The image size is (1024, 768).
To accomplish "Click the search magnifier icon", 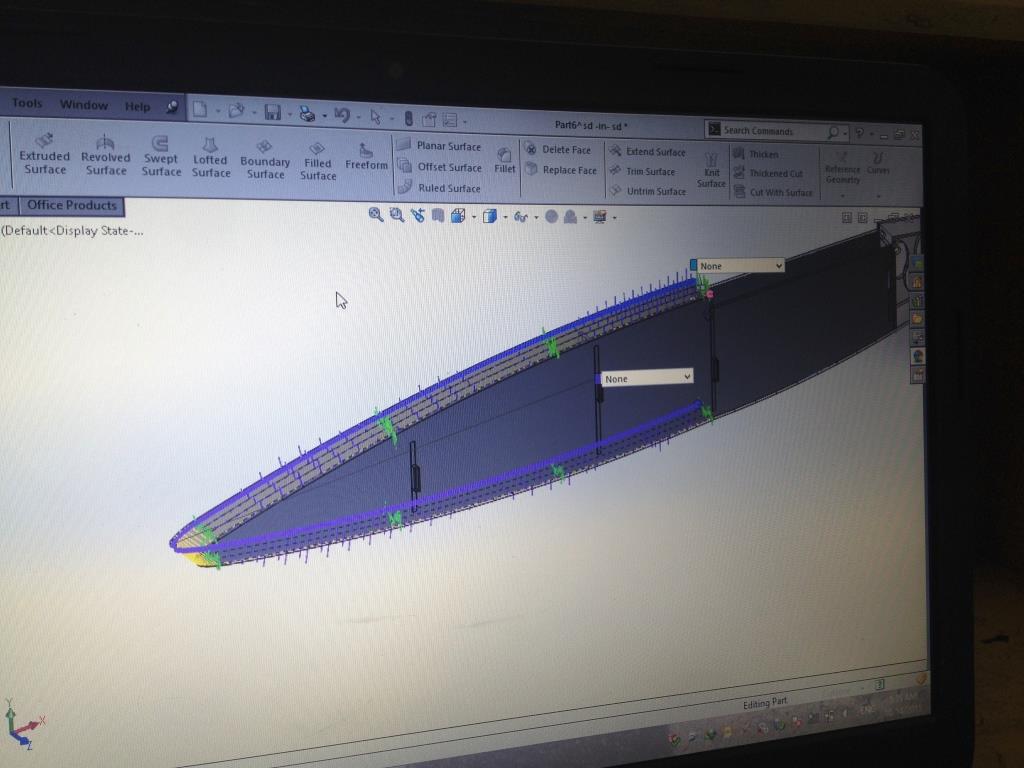I will [x=833, y=133].
